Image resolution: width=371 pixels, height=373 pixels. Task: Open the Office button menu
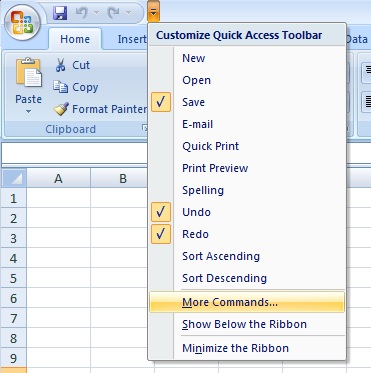[x=22, y=22]
